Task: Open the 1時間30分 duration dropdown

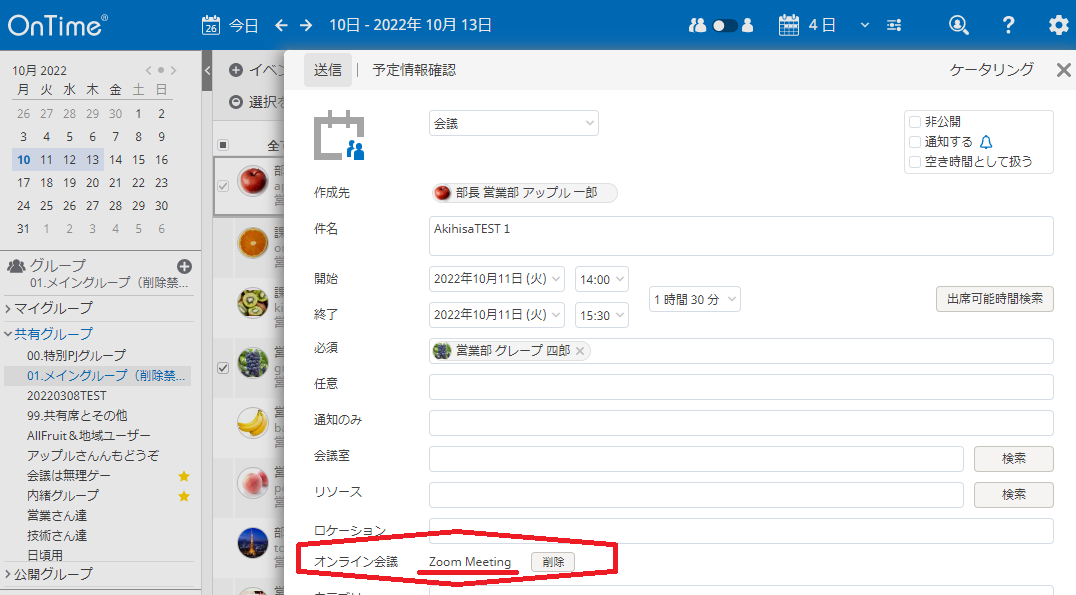Action: point(694,299)
